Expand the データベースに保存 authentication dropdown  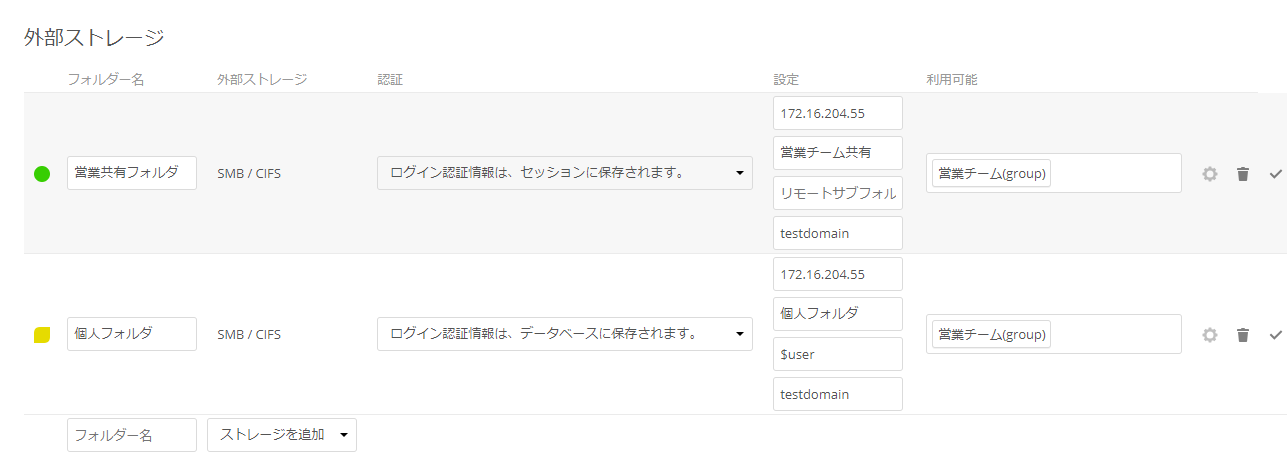coord(564,334)
